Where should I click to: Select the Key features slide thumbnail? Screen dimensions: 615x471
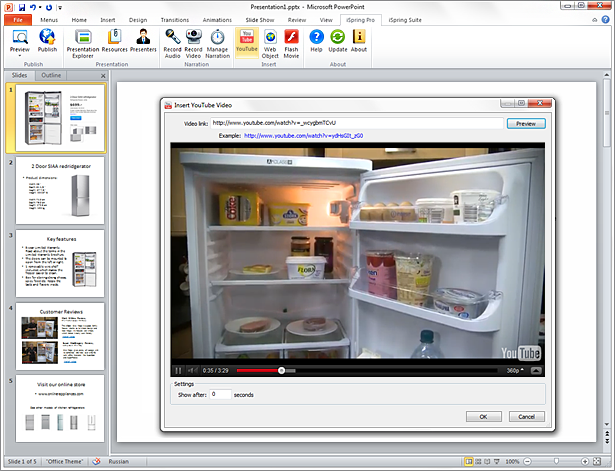point(60,263)
